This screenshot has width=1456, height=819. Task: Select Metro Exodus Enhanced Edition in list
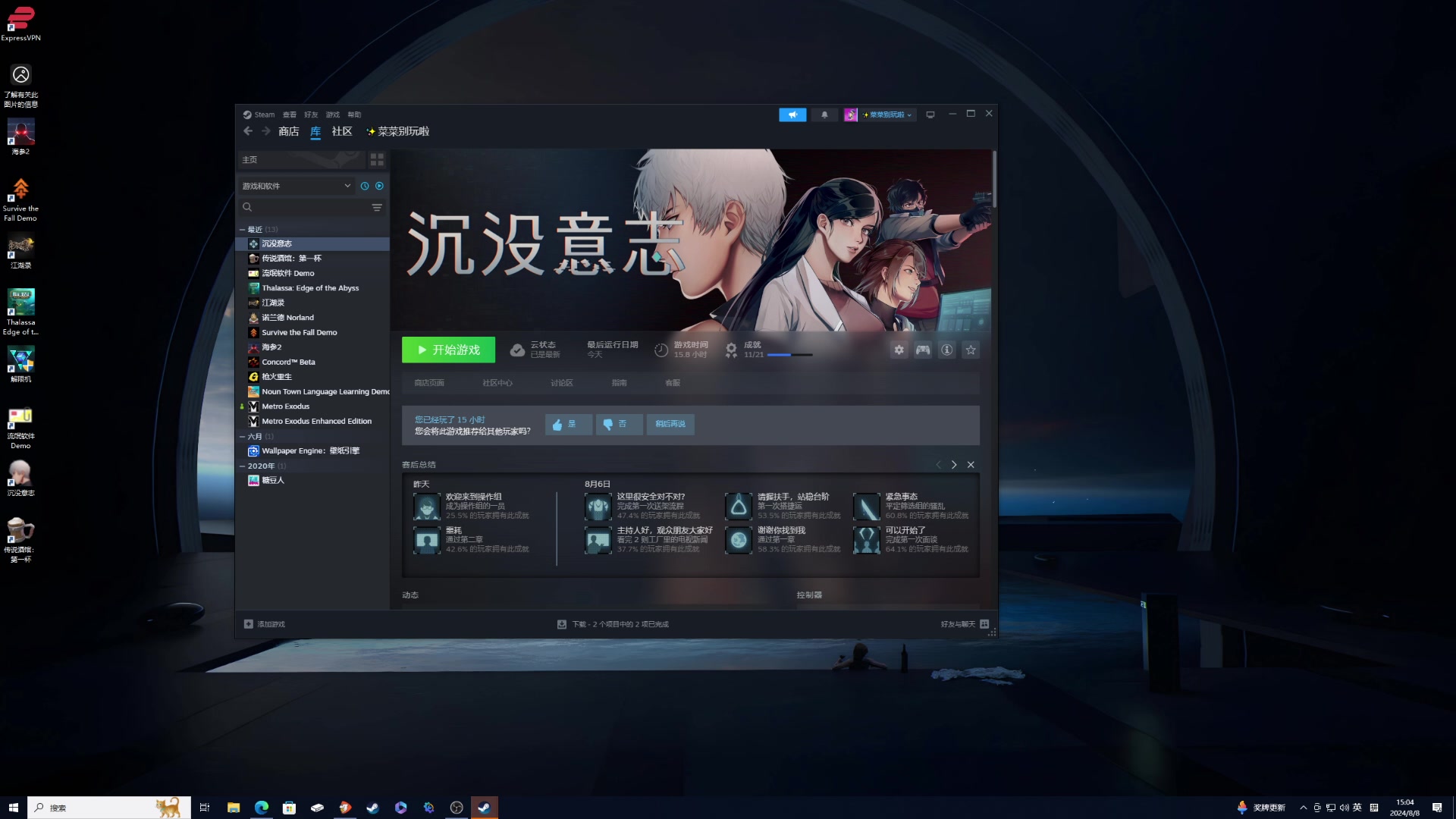tap(314, 421)
